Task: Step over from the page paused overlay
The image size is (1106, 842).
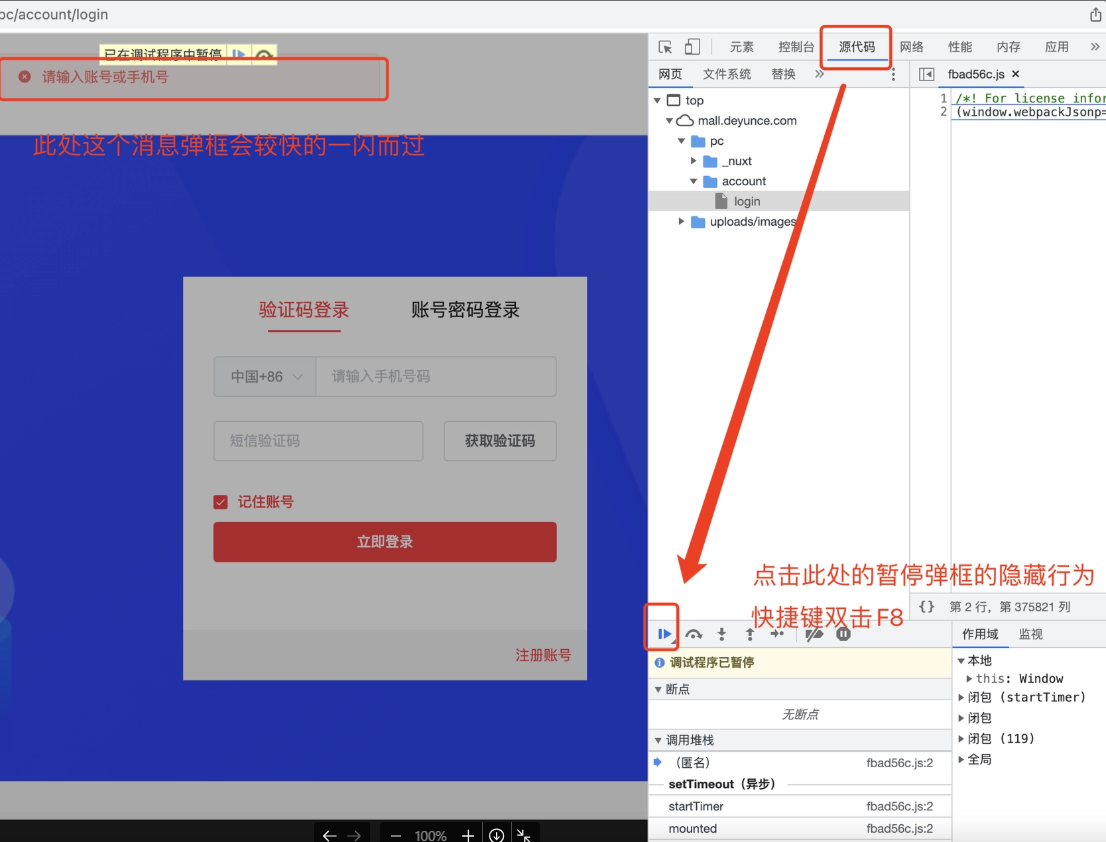Action: (x=264, y=55)
